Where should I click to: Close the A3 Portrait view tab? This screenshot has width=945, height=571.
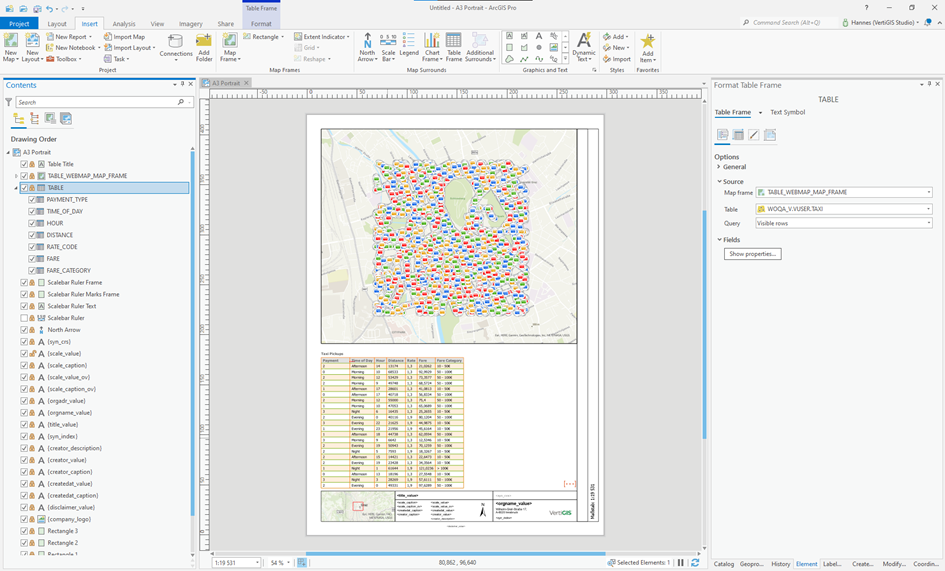(246, 83)
